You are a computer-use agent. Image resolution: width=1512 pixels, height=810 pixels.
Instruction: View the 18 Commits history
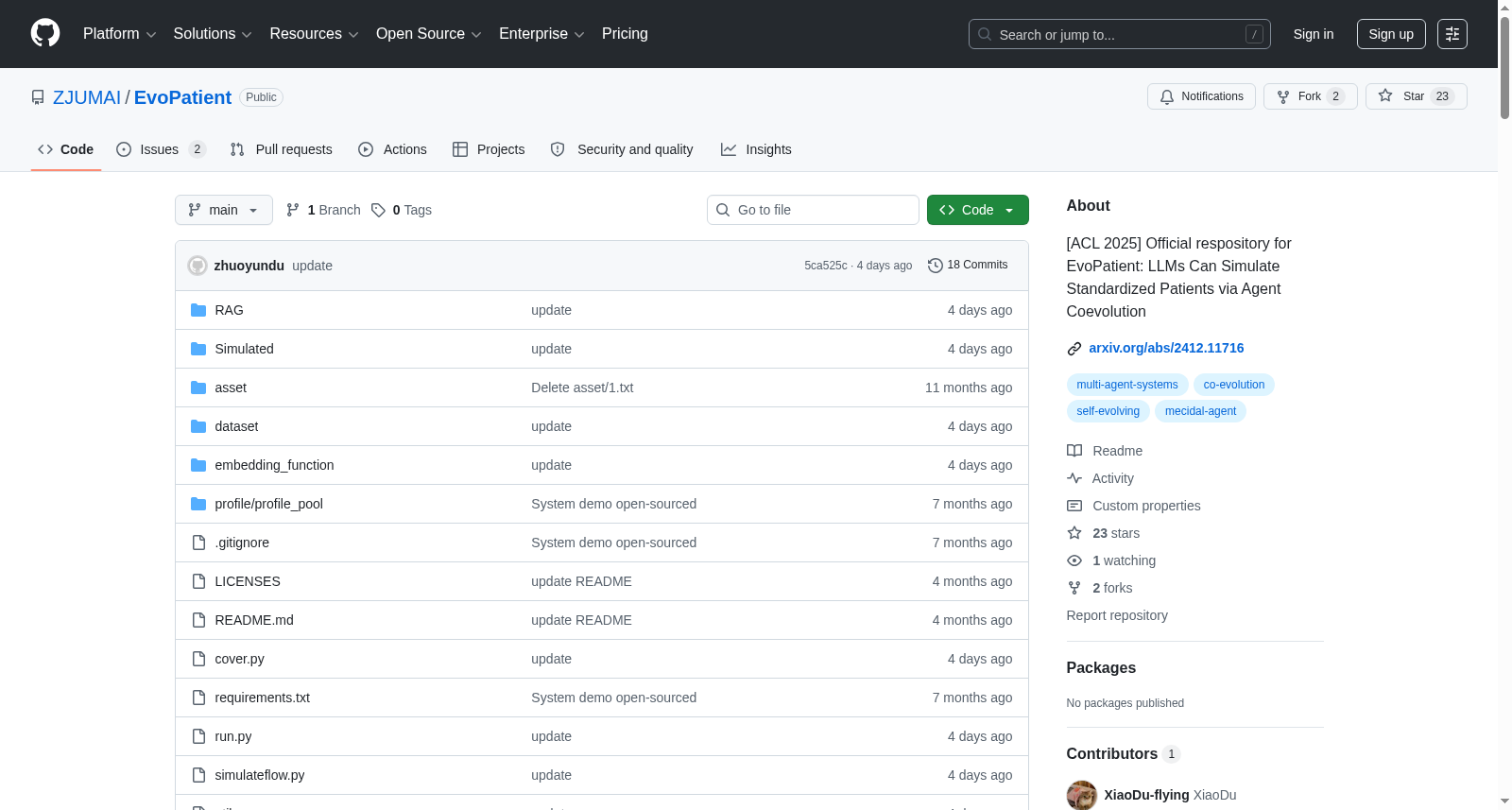(969, 266)
